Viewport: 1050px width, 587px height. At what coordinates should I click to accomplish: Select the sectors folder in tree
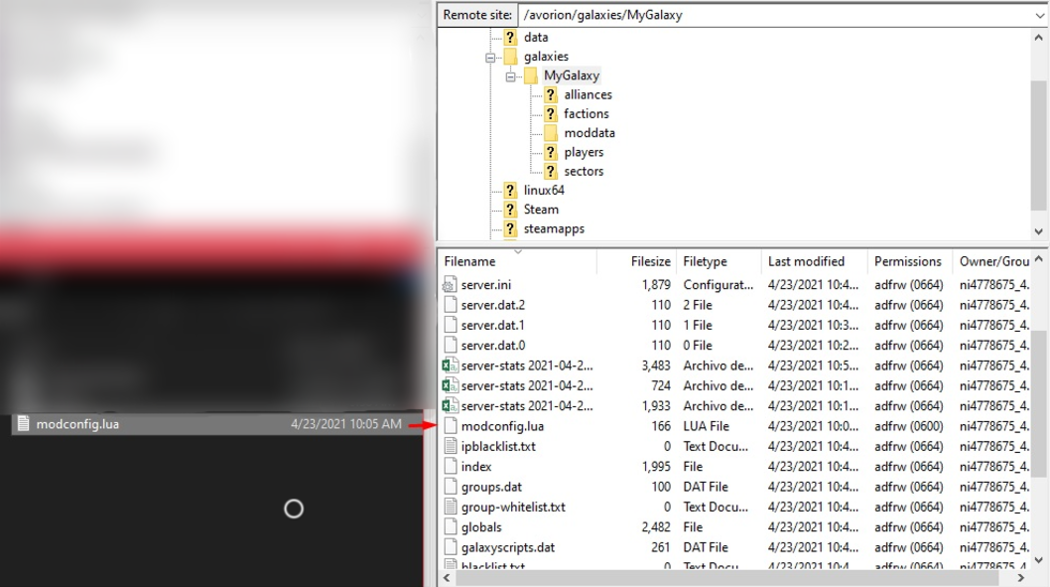583,171
